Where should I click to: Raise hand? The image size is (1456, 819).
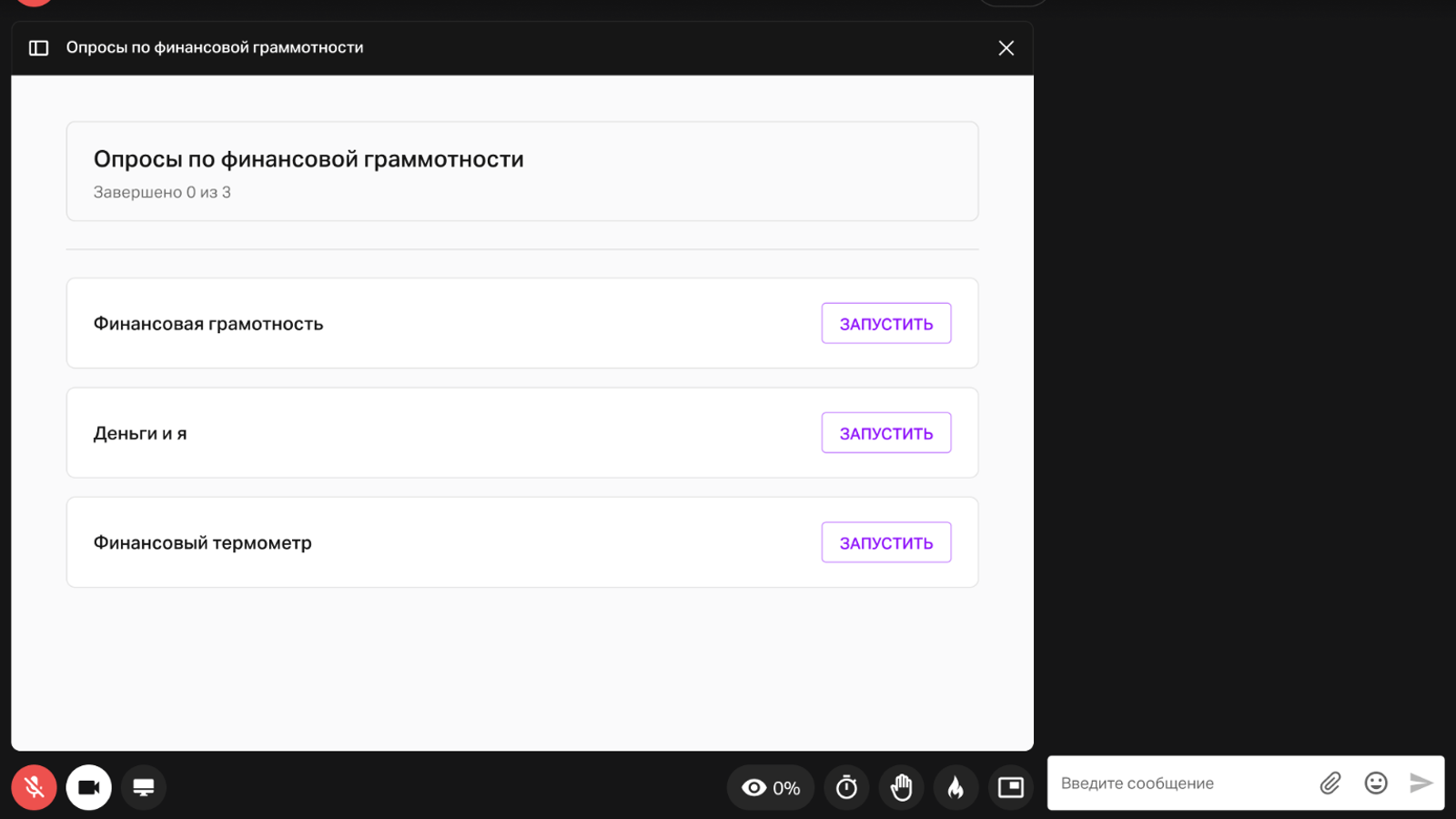(x=901, y=787)
